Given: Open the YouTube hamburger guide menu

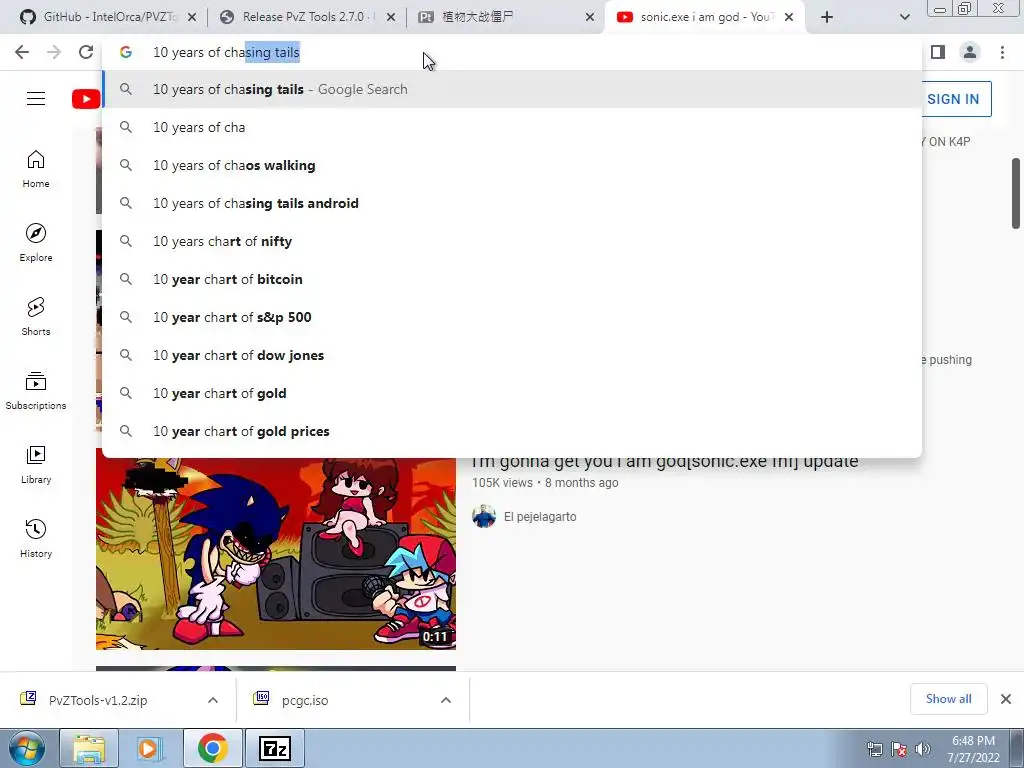Looking at the screenshot, I should tap(36, 99).
